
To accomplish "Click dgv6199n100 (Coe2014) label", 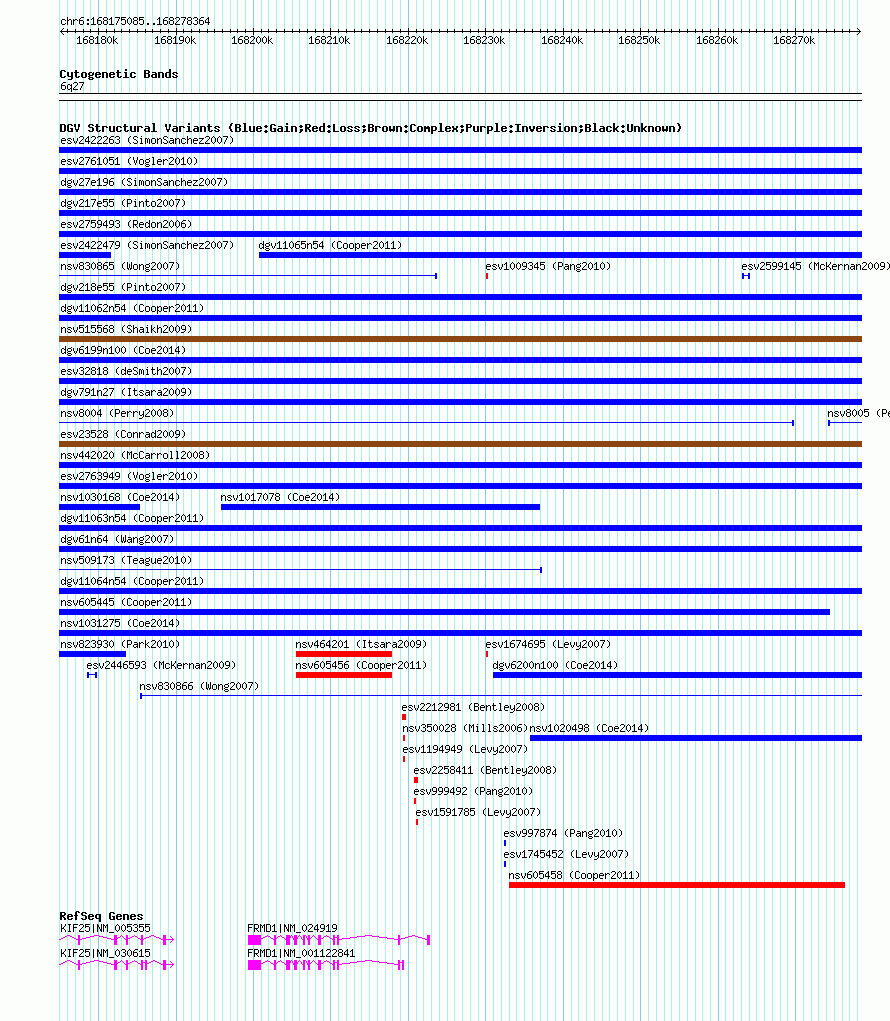I will tap(123, 350).
